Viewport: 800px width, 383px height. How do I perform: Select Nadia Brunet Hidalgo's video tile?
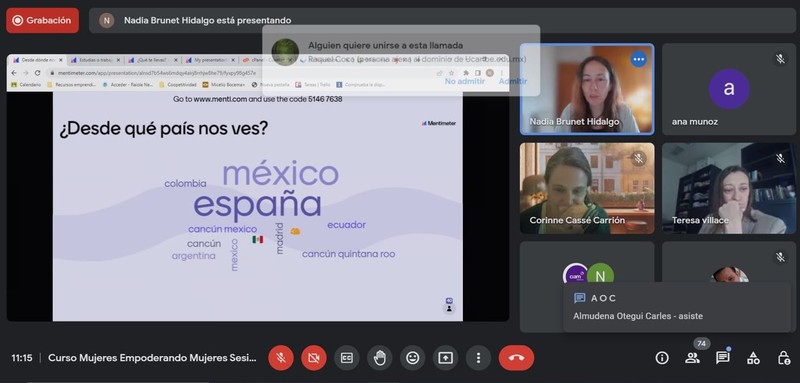tap(587, 89)
